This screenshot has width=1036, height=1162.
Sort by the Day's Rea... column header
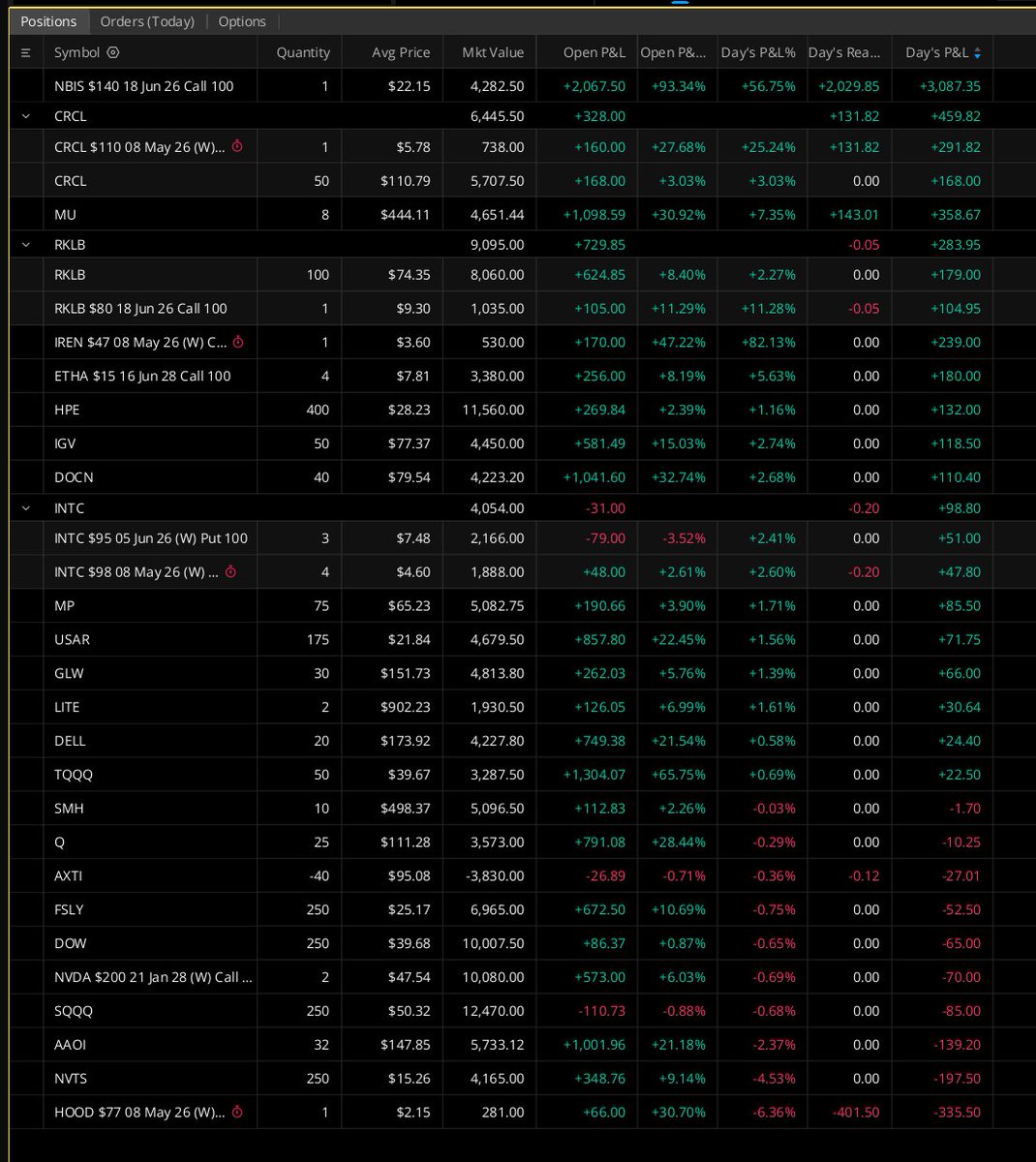pyautogui.click(x=844, y=53)
